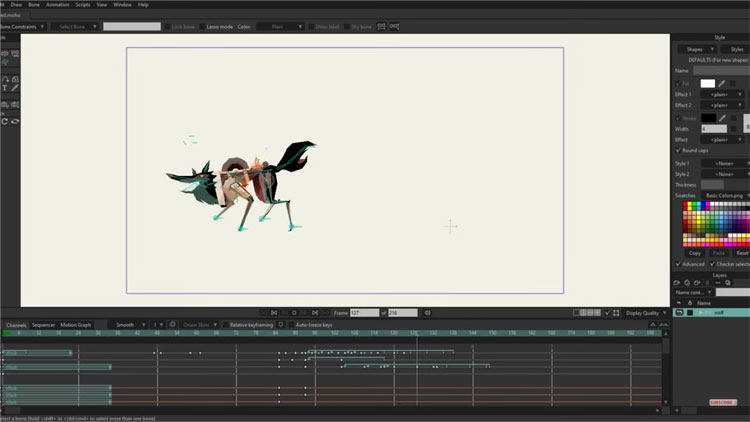Toggle the audio mute speaker icon
Image resolution: width=750 pixels, height=422 pixels.
point(428,313)
